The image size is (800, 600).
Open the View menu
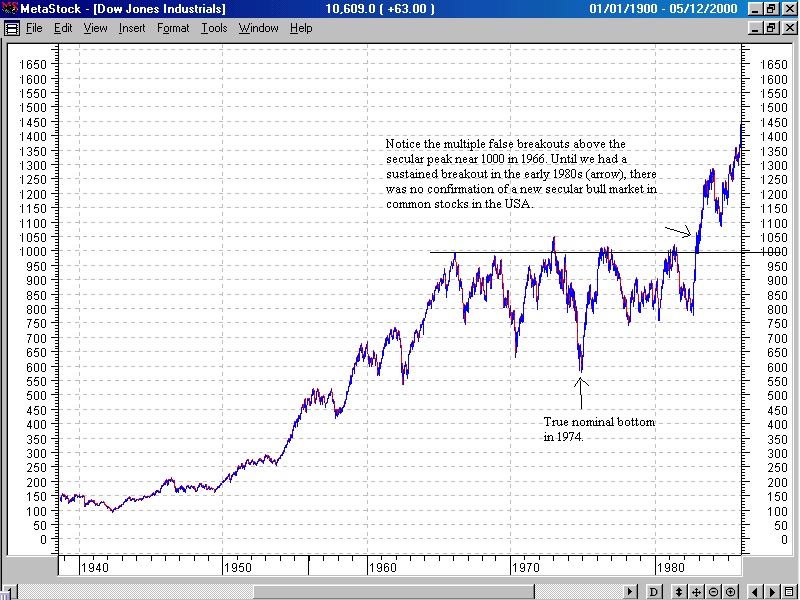95,28
